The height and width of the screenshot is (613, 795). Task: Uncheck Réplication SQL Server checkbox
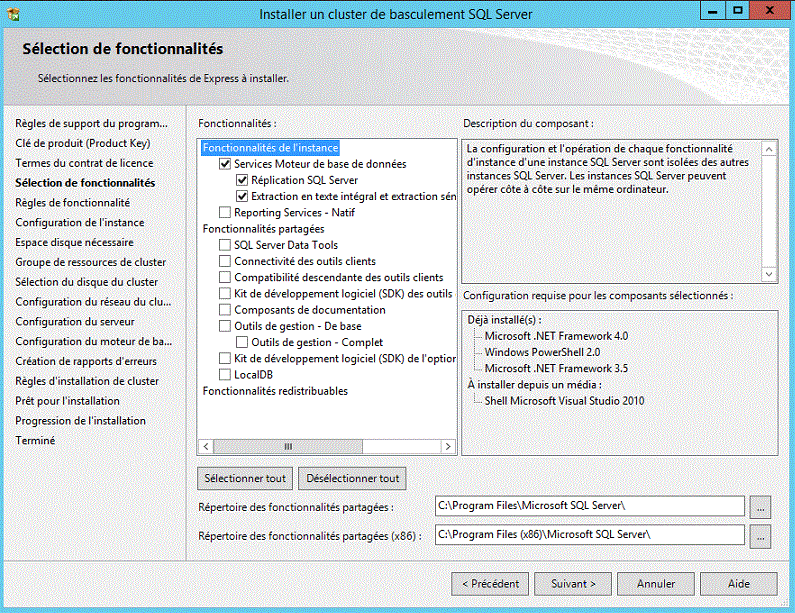click(x=242, y=180)
